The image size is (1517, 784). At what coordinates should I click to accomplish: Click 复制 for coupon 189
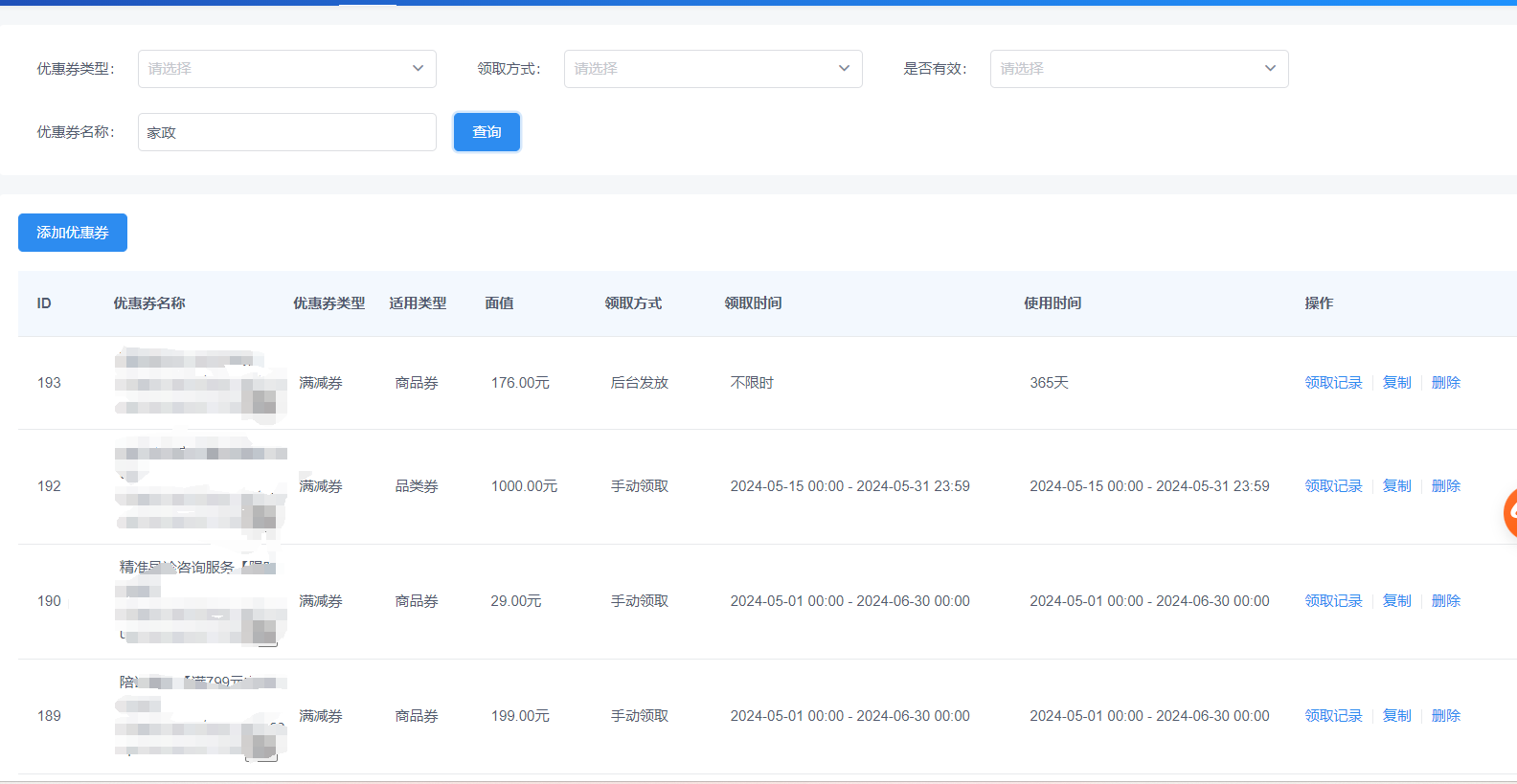[x=1397, y=716]
